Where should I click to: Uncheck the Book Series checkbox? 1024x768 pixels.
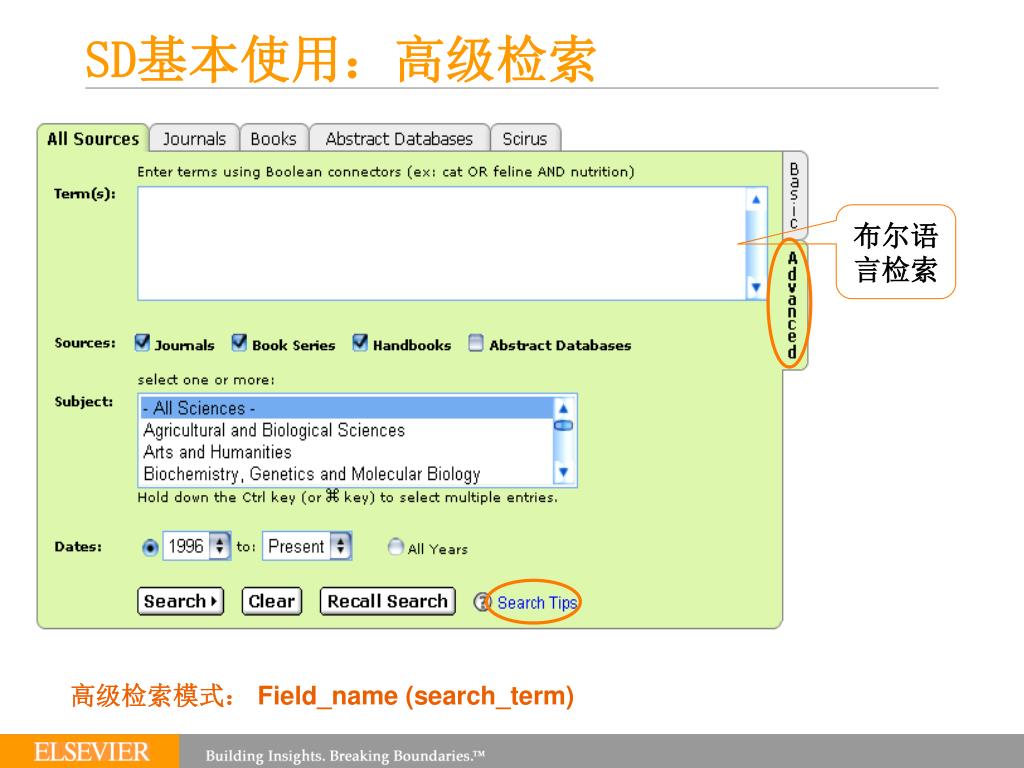click(239, 342)
